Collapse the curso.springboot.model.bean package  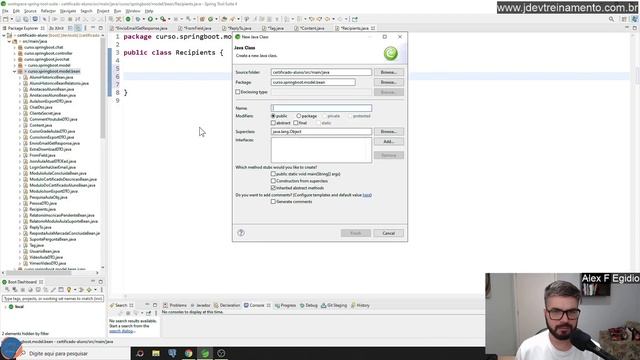point(15,71)
